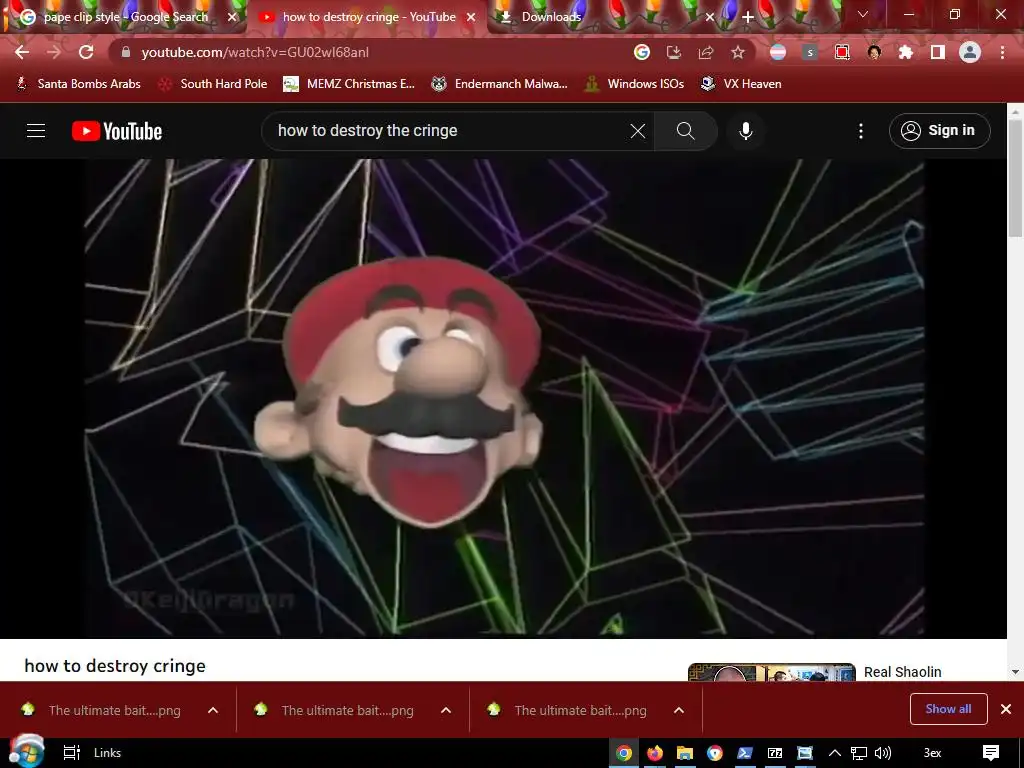
Task: Toggle the Chrome side panel
Action: 938,52
